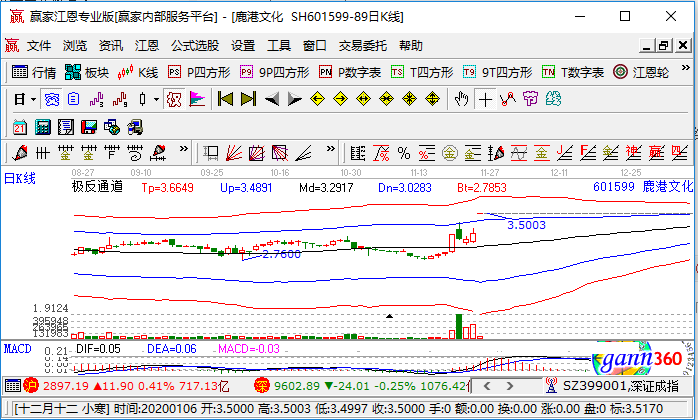The image size is (698, 420).
Task: Open the 浏览 menu
Action: point(74,45)
